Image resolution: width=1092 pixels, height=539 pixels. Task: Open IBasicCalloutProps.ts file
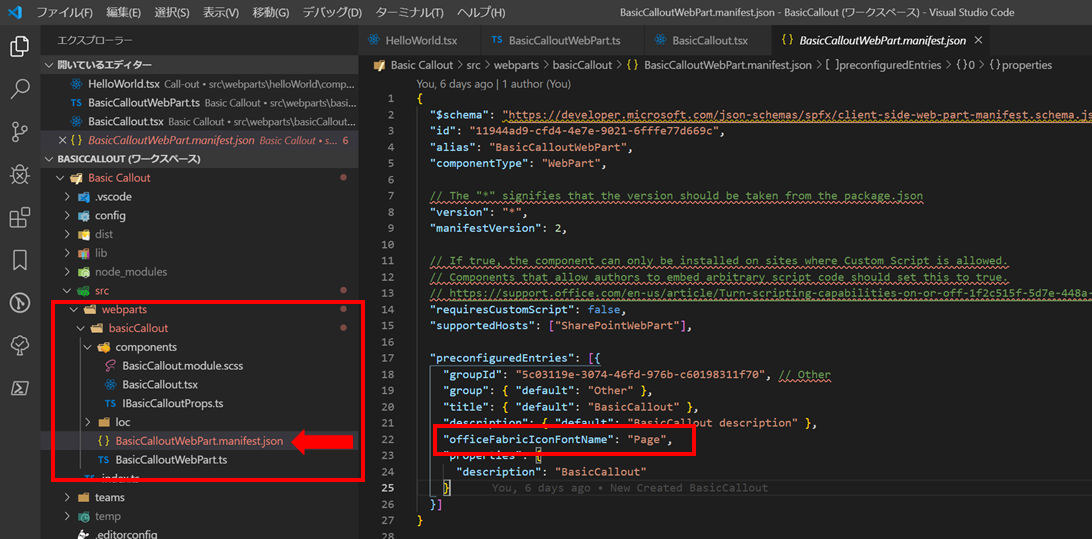coord(172,403)
